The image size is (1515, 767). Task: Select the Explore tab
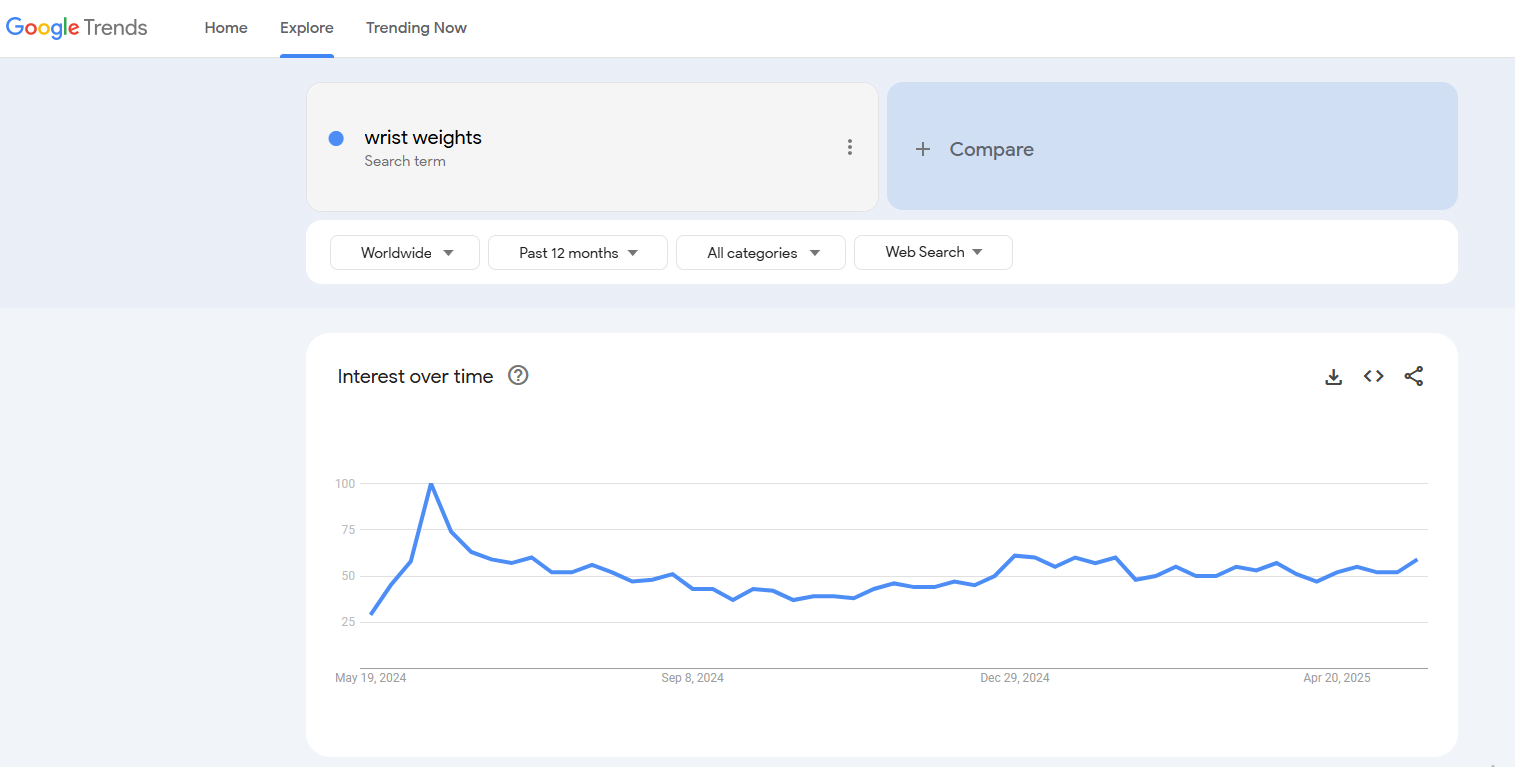[x=307, y=28]
